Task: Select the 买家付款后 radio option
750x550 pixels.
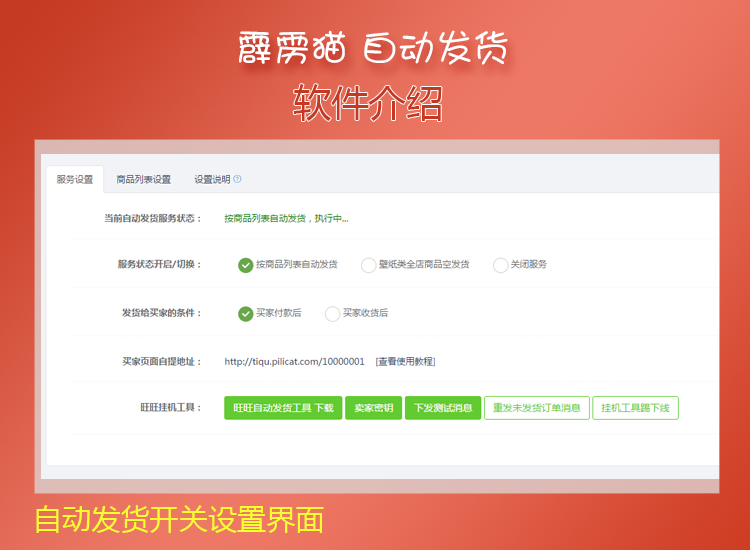Action: coord(245,314)
